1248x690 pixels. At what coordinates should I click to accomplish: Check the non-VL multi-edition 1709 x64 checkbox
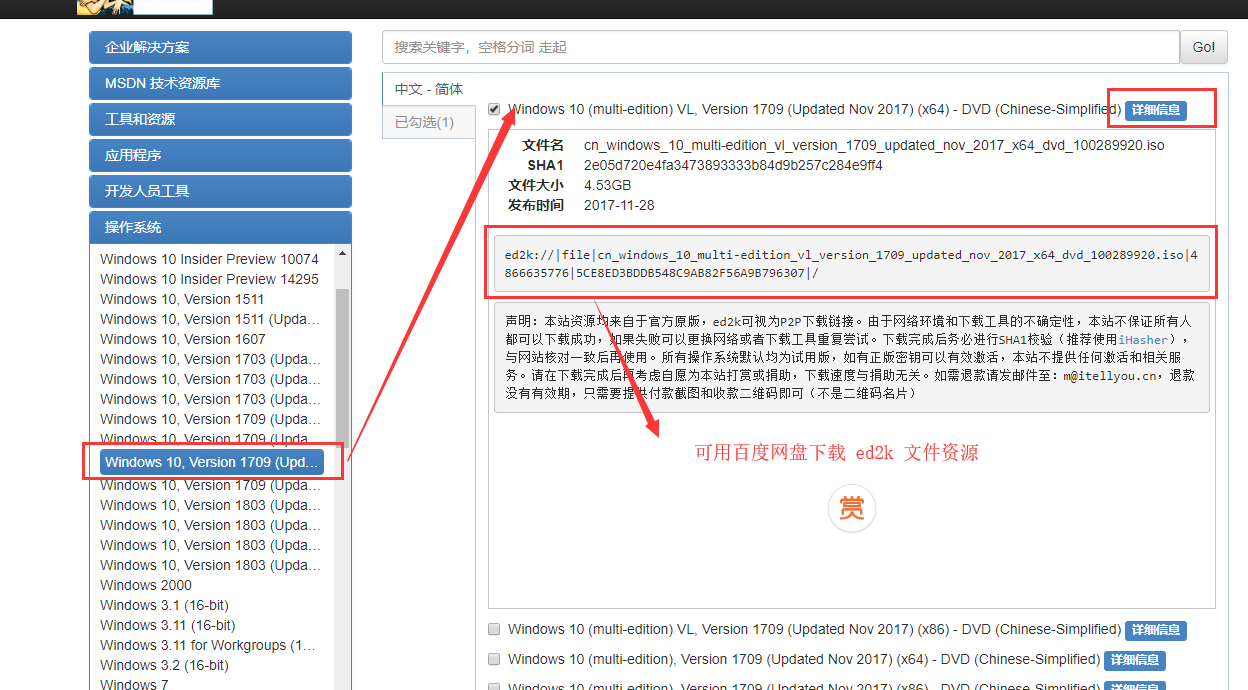coord(494,659)
